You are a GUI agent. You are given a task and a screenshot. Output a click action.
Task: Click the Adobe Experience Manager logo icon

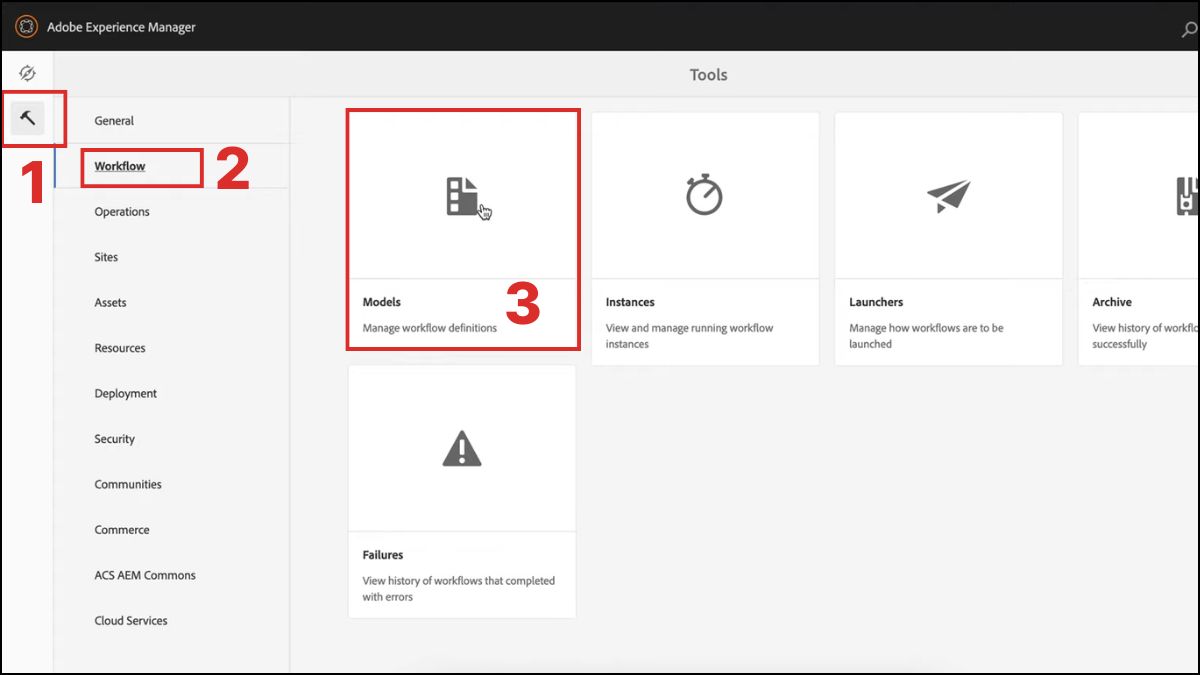coord(26,27)
